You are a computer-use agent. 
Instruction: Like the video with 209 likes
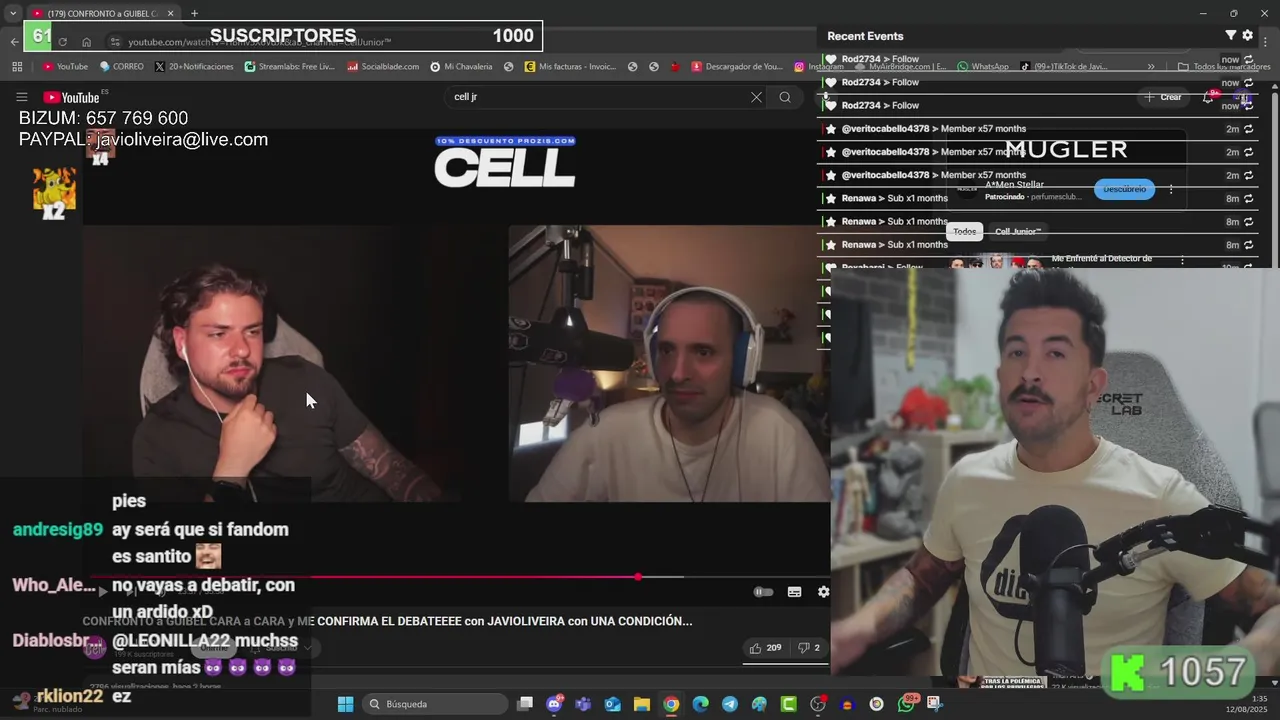point(766,648)
